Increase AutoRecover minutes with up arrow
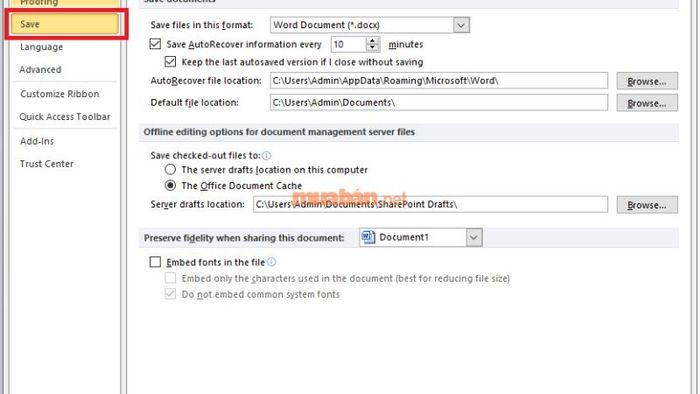 372,41
